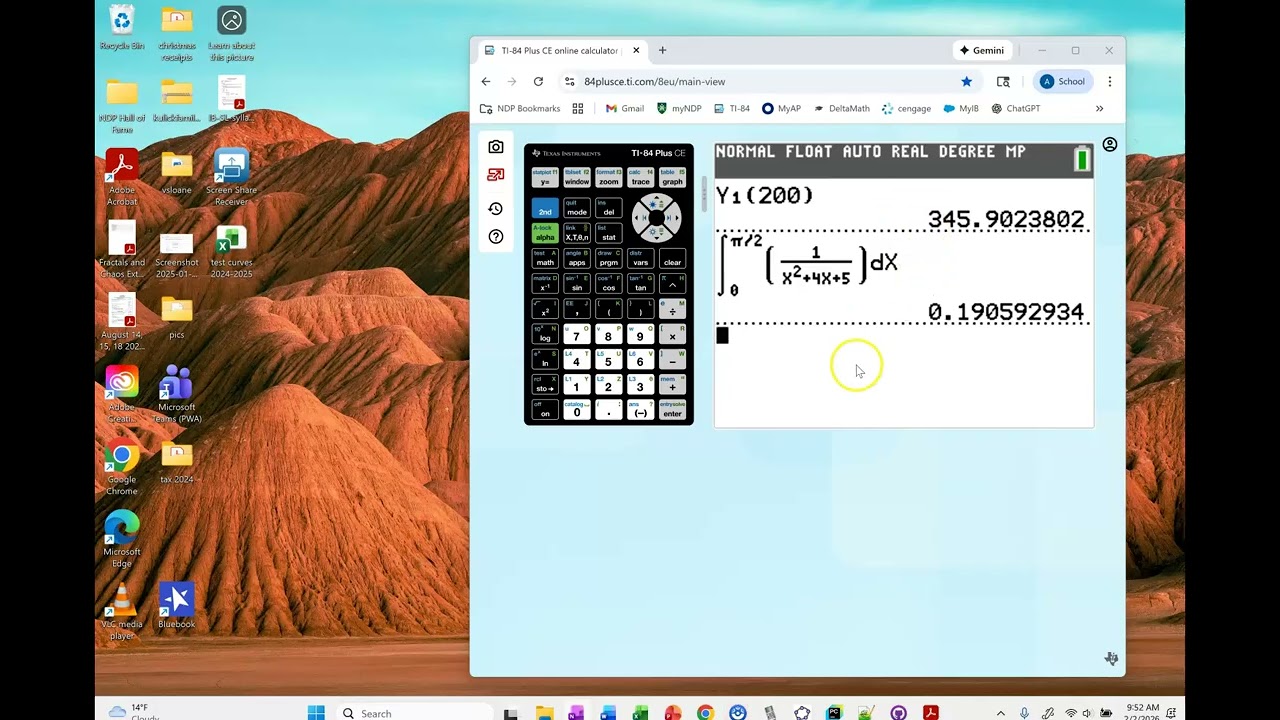Open the bookmark apps grid icon

click(578, 108)
